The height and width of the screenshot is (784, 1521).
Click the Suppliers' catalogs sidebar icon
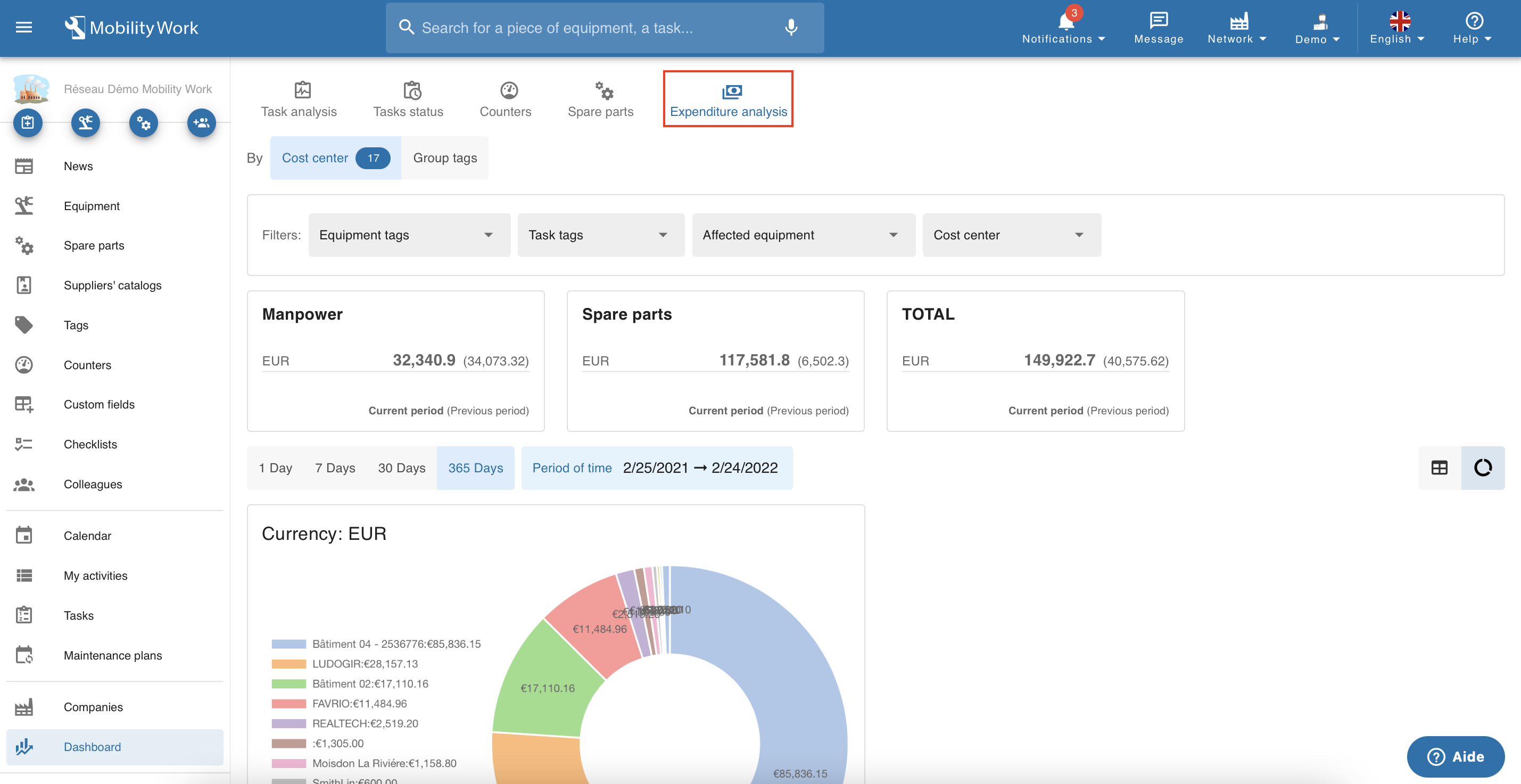click(x=23, y=285)
